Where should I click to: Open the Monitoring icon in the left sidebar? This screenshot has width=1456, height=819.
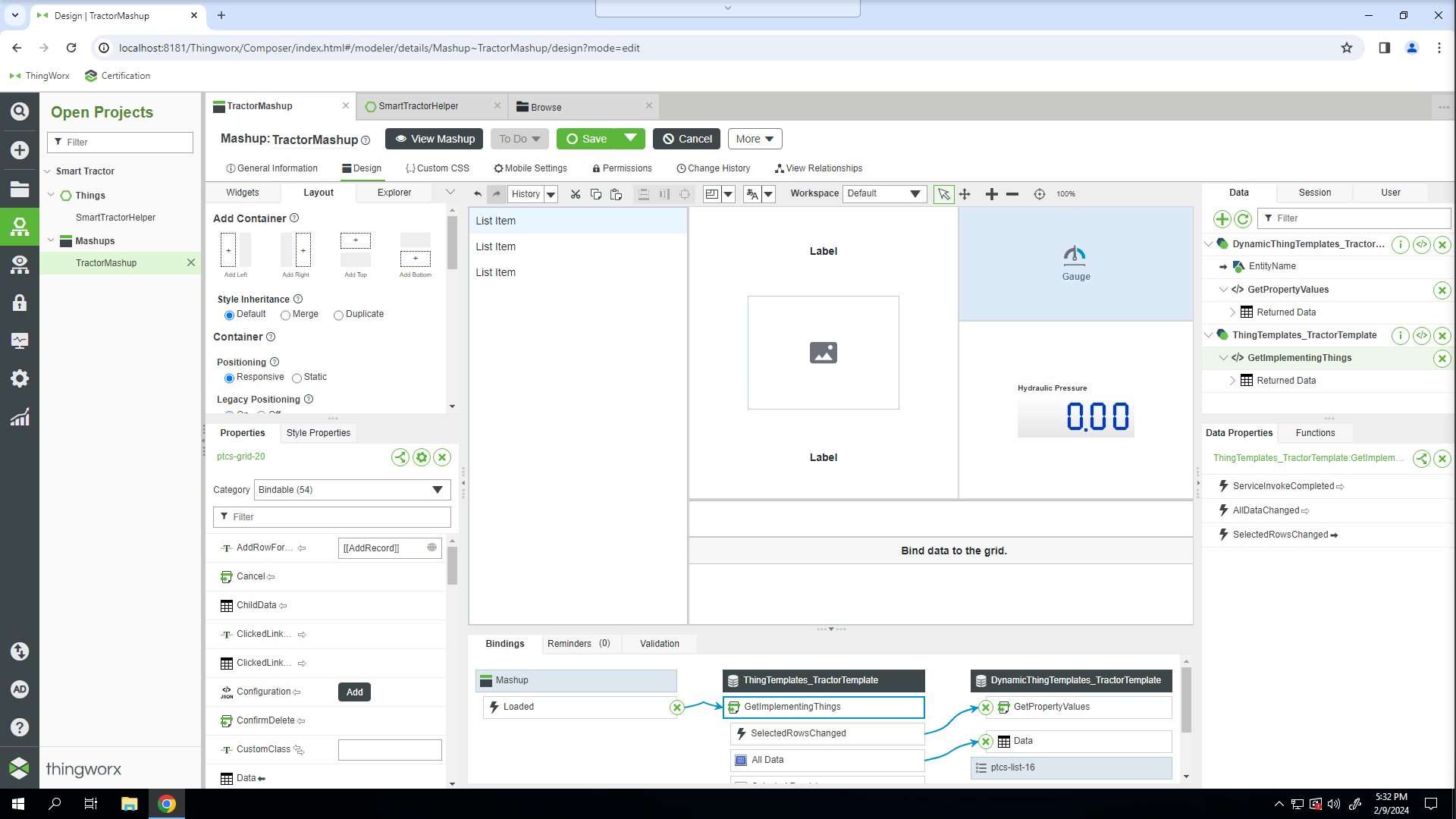pos(20,340)
